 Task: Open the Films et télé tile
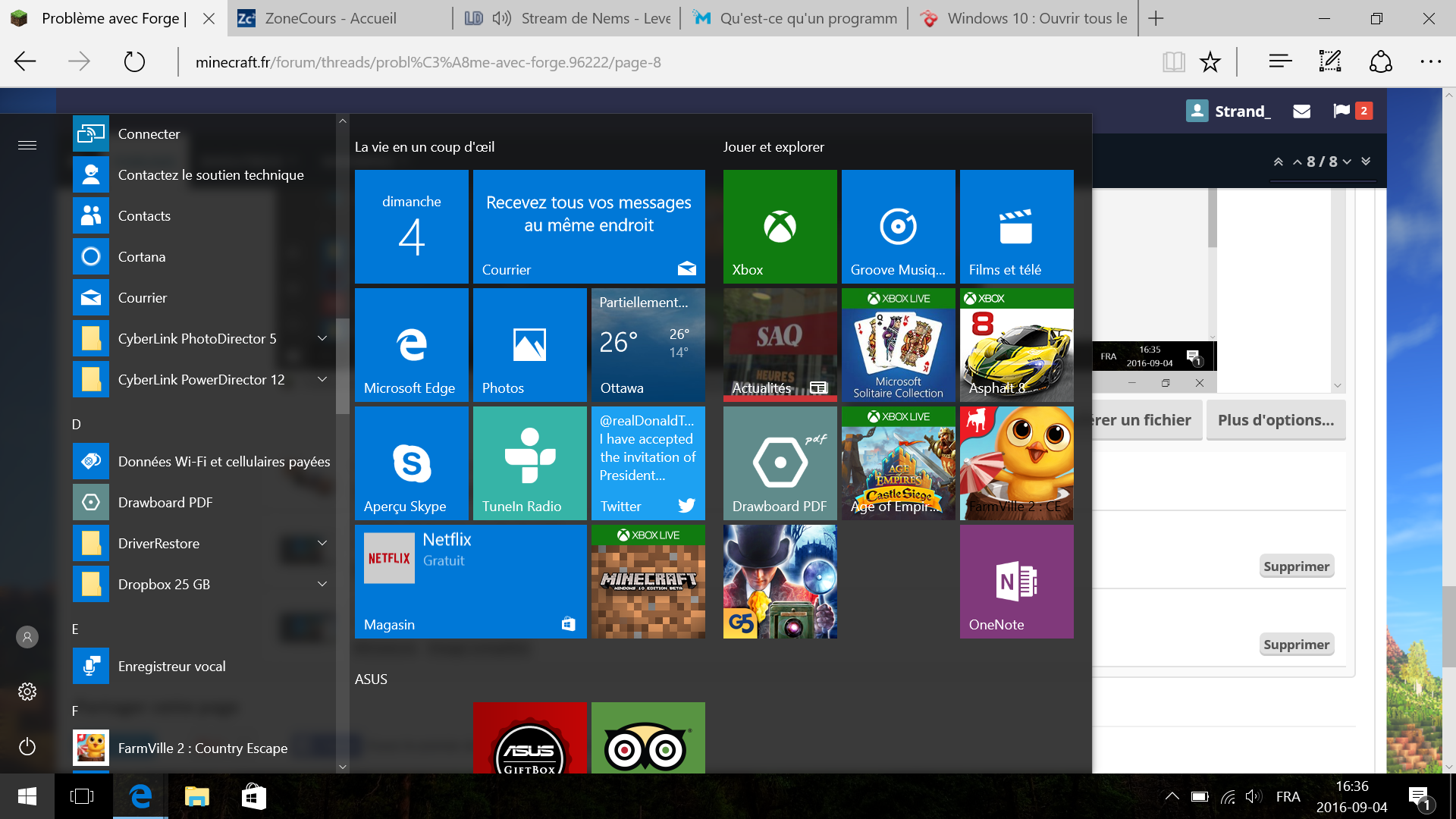coord(1016,227)
